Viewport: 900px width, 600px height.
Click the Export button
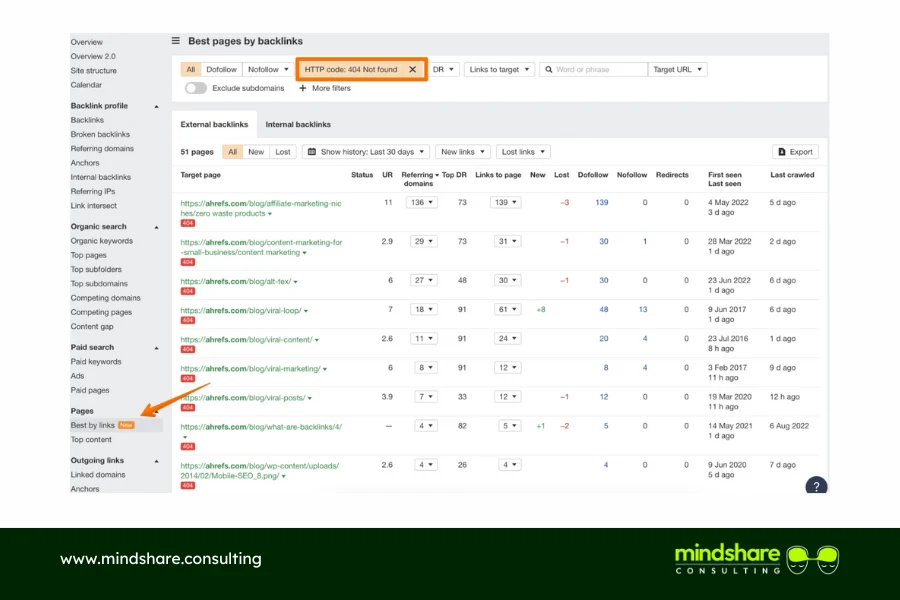pyautogui.click(x=795, y=152)
